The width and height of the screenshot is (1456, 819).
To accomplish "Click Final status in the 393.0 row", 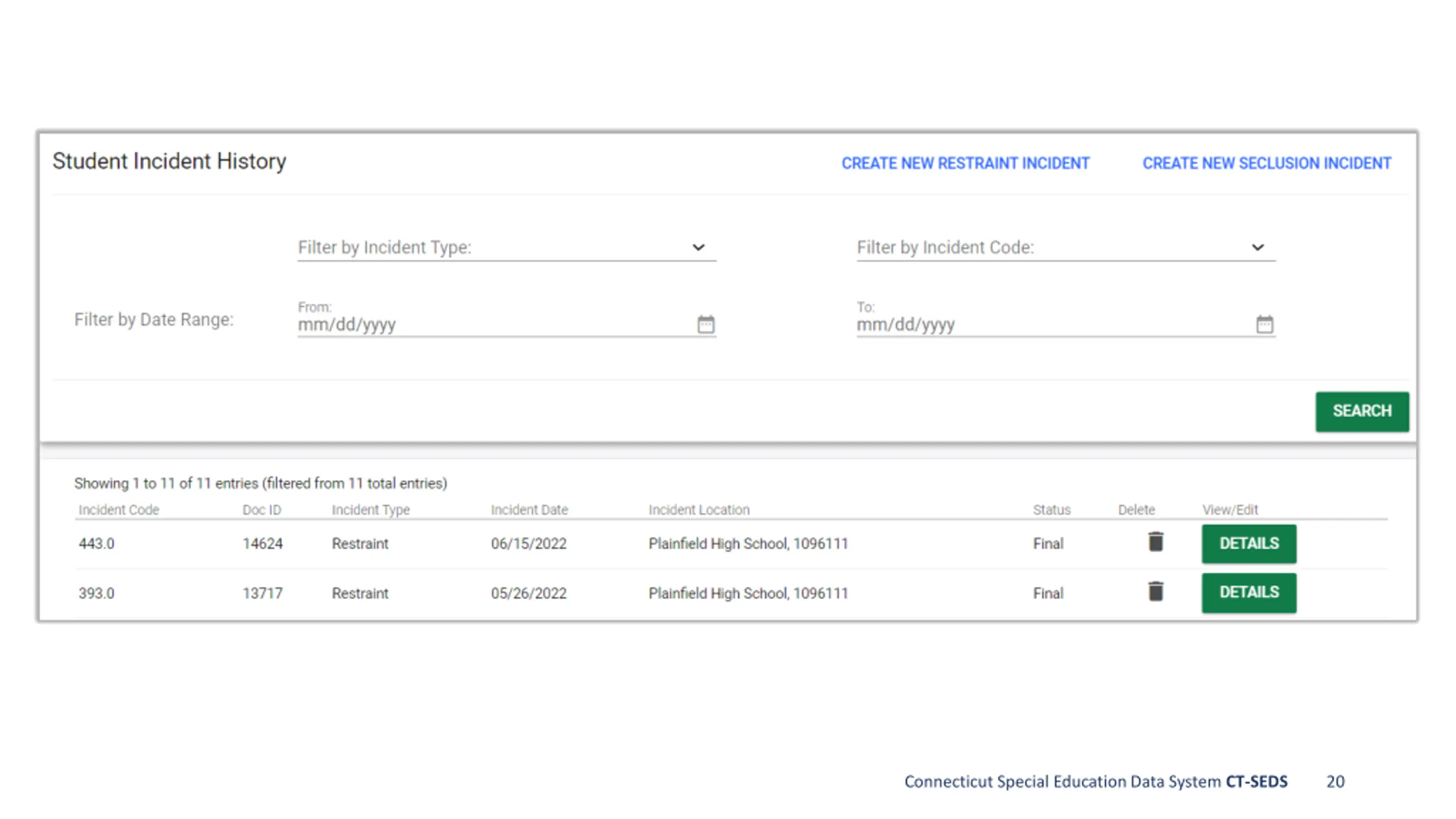I will 1048,593.
